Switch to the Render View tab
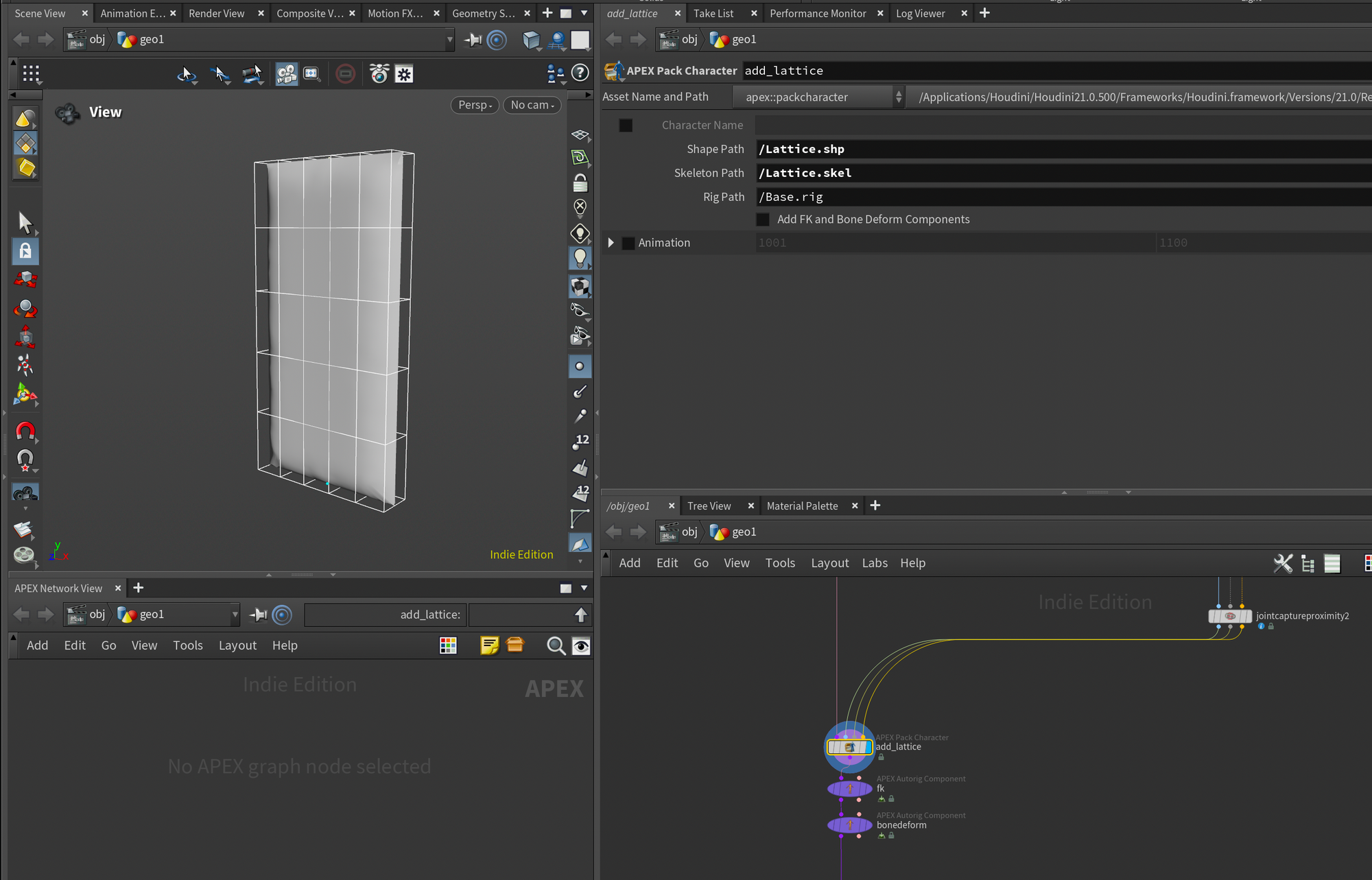This screenshot has height=880, width=1372. pos(217,13)
